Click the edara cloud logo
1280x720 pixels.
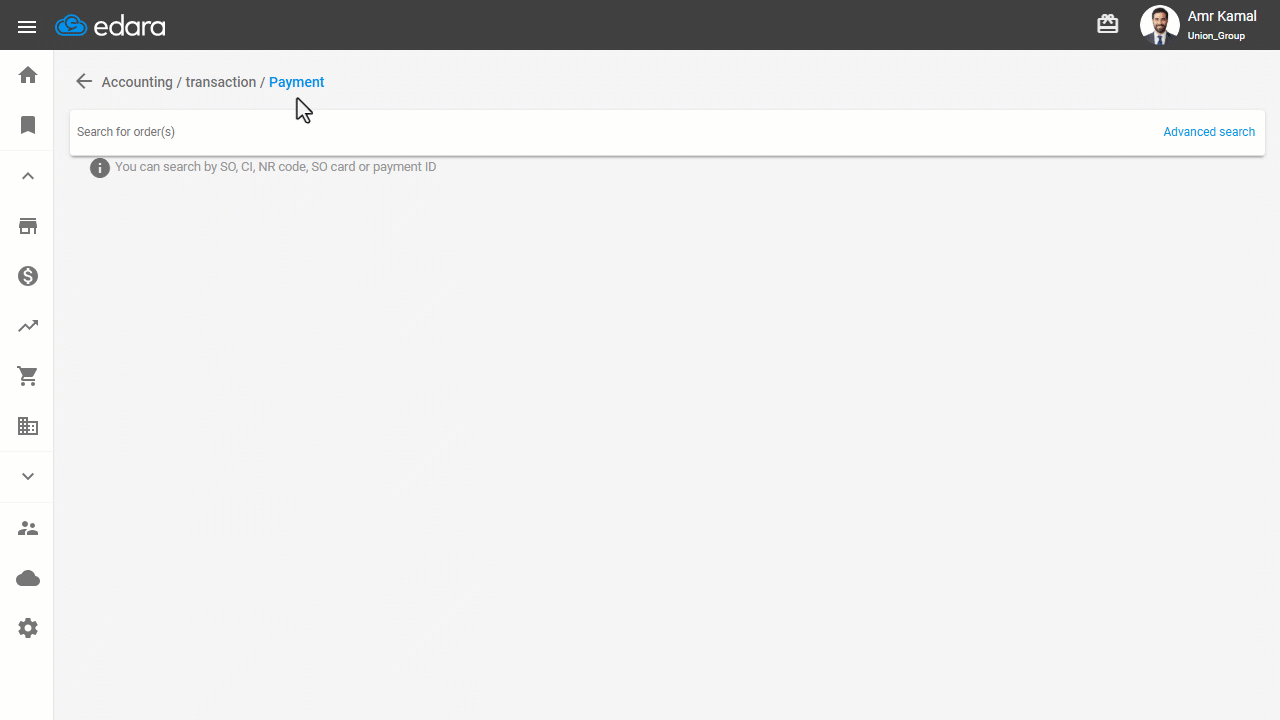click(x=110, y=26)
